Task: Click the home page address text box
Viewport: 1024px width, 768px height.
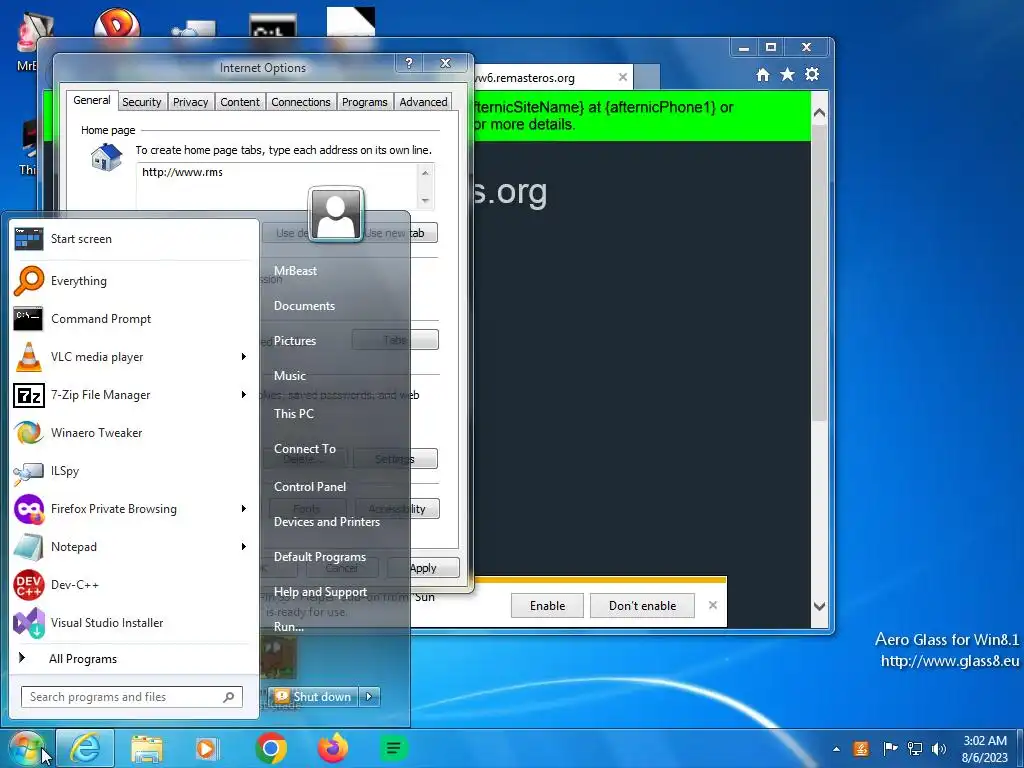Action: (278, 186)
